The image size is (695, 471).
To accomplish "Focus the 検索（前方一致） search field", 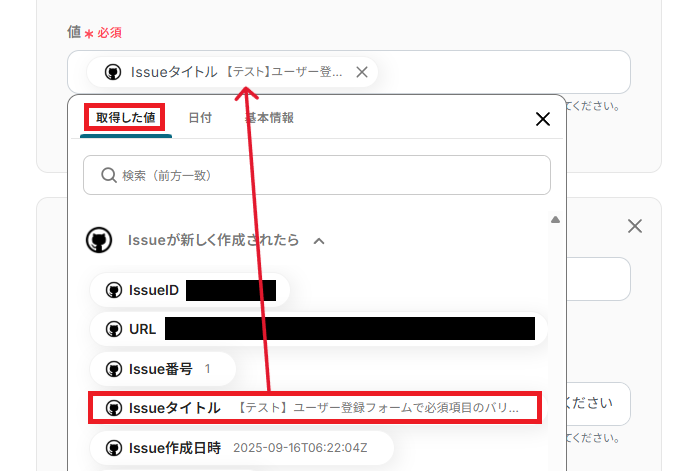I will 317,175.
